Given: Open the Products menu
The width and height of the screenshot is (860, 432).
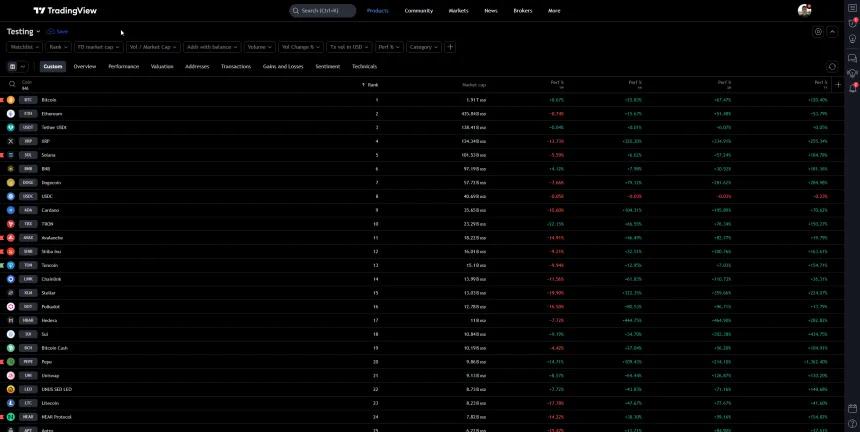Looking at the screenshot, I should click(x=377, y=10).
